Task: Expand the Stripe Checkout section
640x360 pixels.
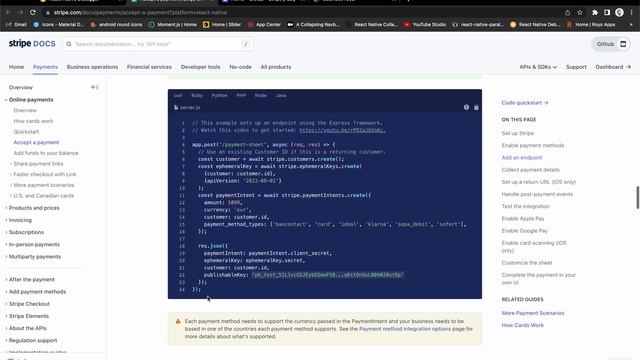Action: coord(6,304)
